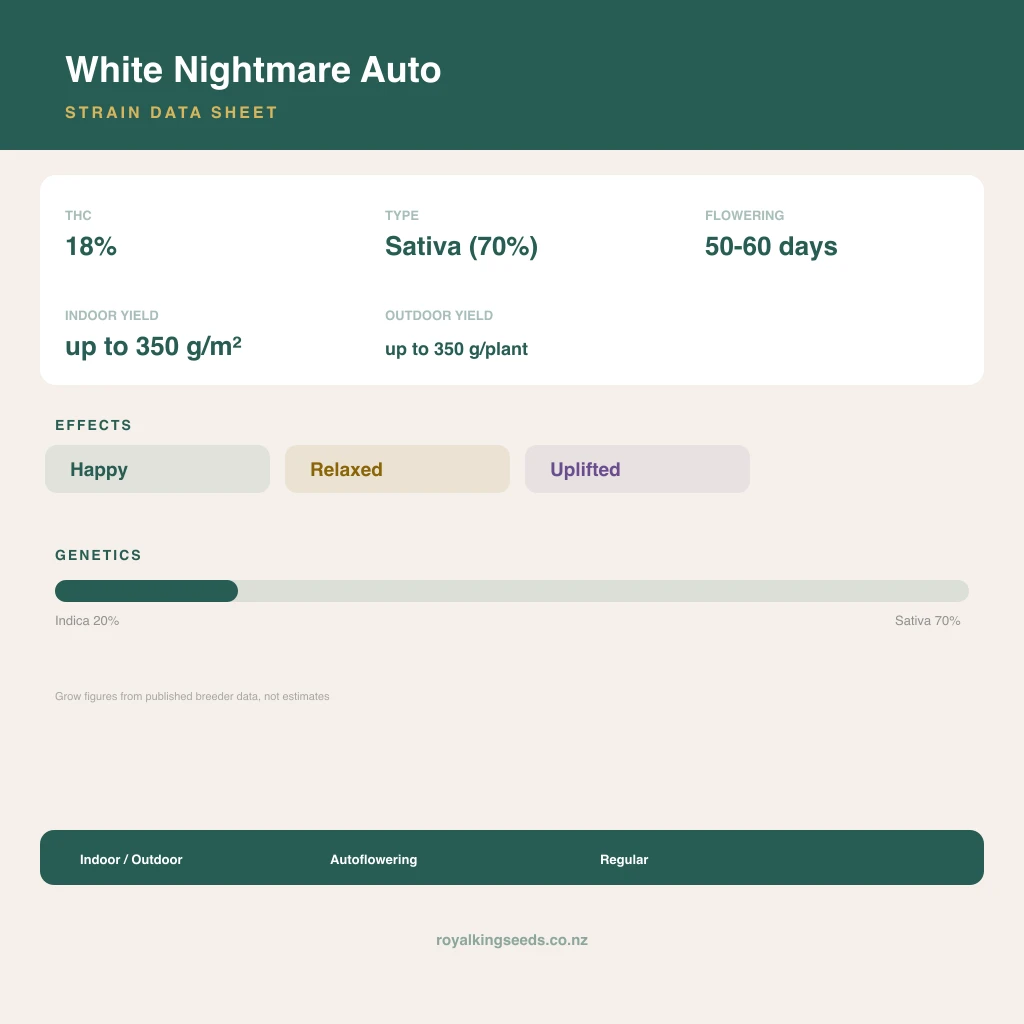1024x1024 pixels.
Task: Select the Indoor / Outdoor label
Action: pyautogui.click(x=131, y=859)
